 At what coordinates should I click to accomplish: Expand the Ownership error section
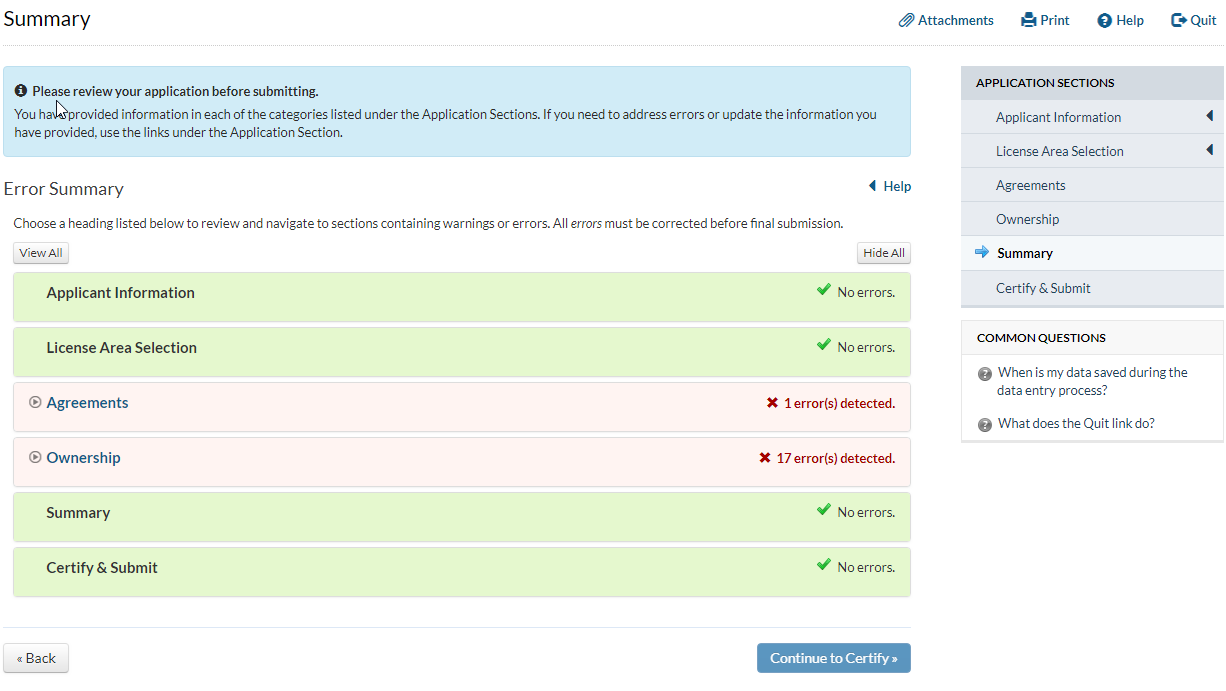click(x=35, y=458)
